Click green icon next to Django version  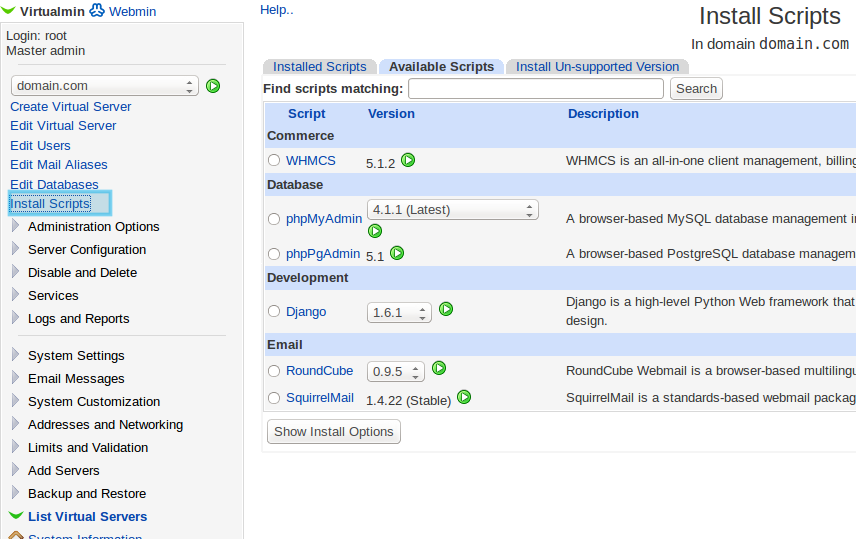pos(446,309)
